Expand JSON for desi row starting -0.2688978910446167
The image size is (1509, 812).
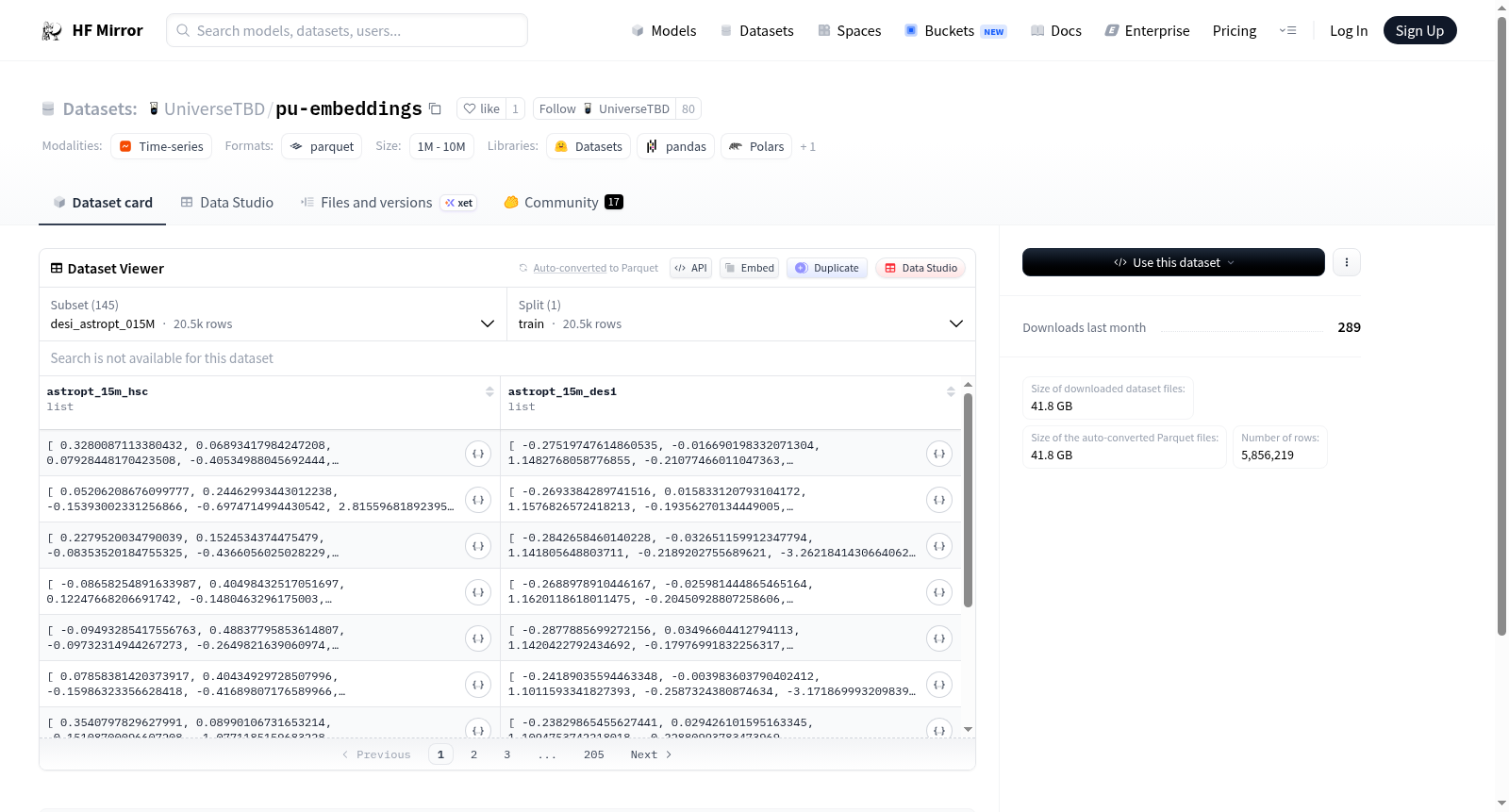pos(939,592)
